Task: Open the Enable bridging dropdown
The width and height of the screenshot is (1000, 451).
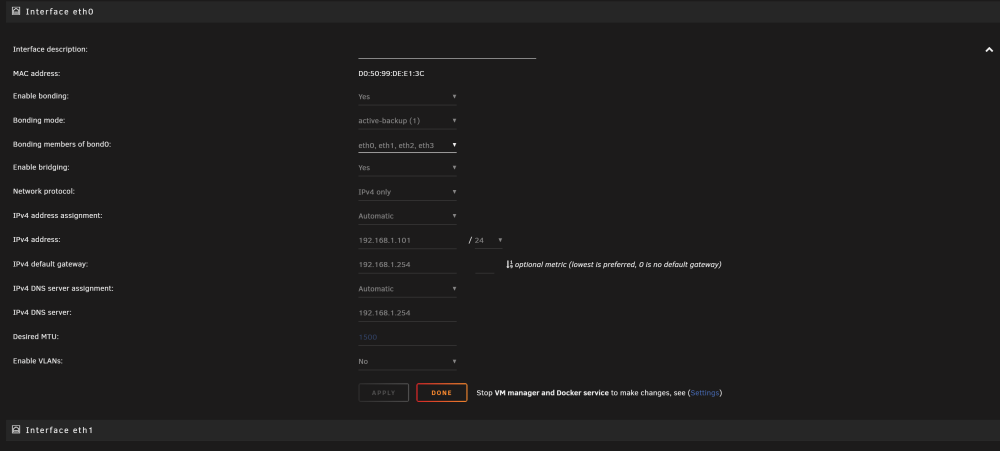Action: click(407, 168)
